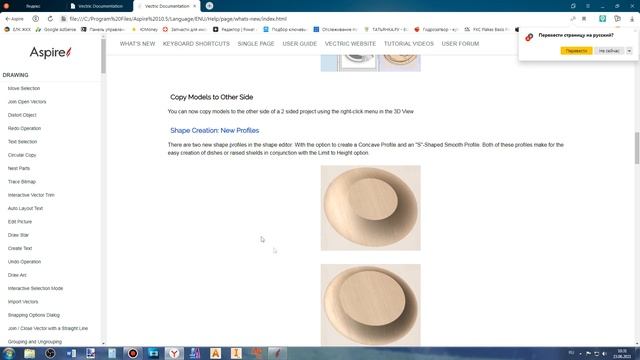Switch to the Яндекс browser tab
The image size is (640, 360).
click(33, 6)
